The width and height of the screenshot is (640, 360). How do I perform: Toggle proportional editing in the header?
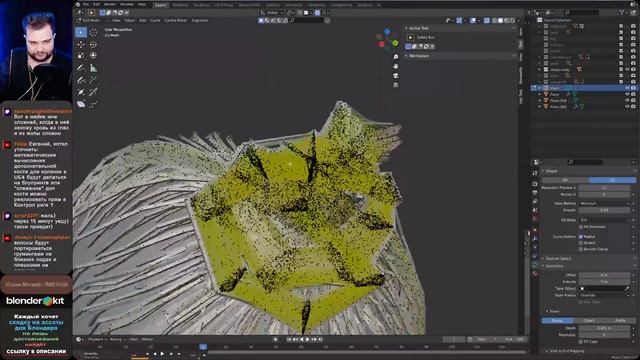click(x=318, y=13)
